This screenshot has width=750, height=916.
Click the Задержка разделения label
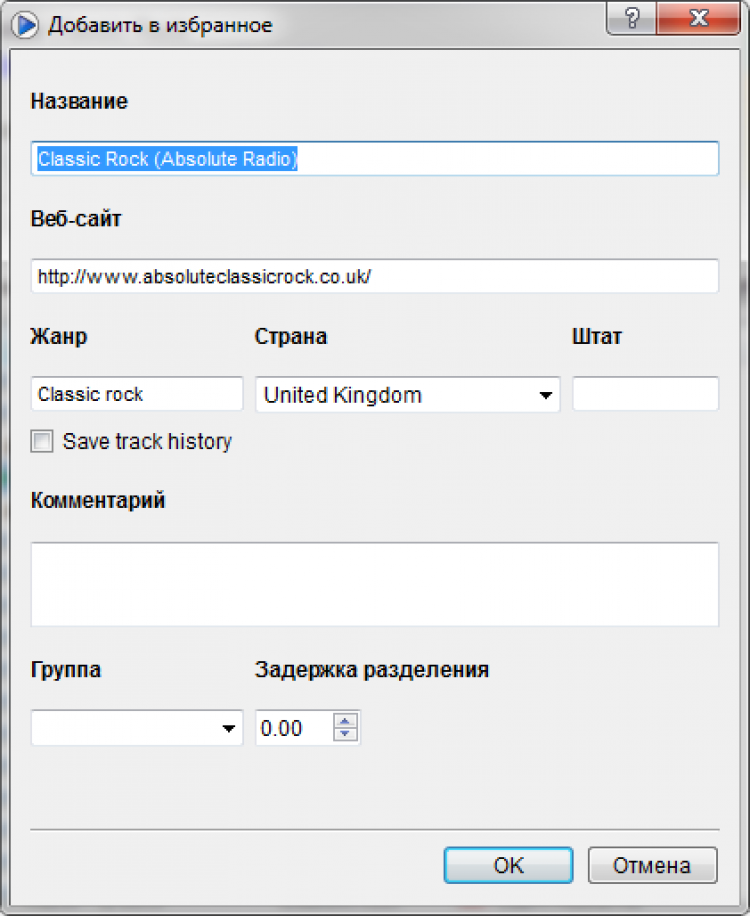pyautogui.click(x=372, y=670)
